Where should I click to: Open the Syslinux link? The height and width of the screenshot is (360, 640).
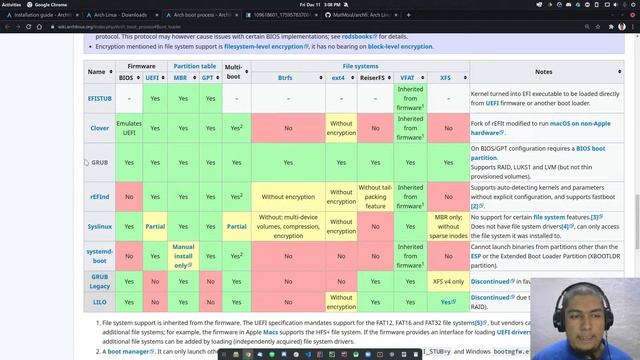click(100, 227)
